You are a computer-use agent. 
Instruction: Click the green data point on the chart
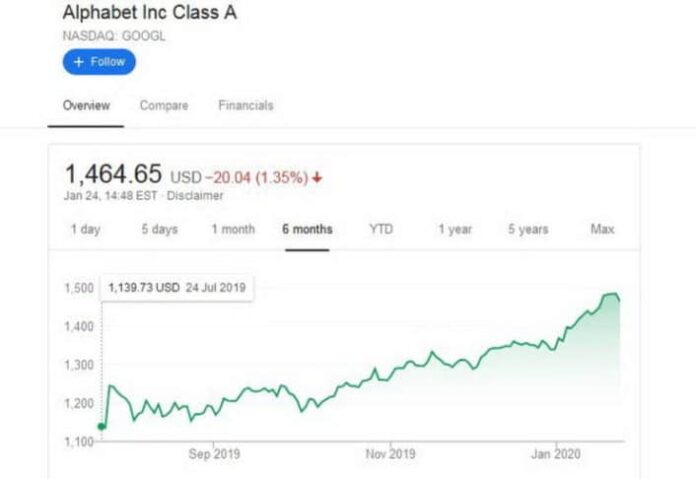coord(102,427)
